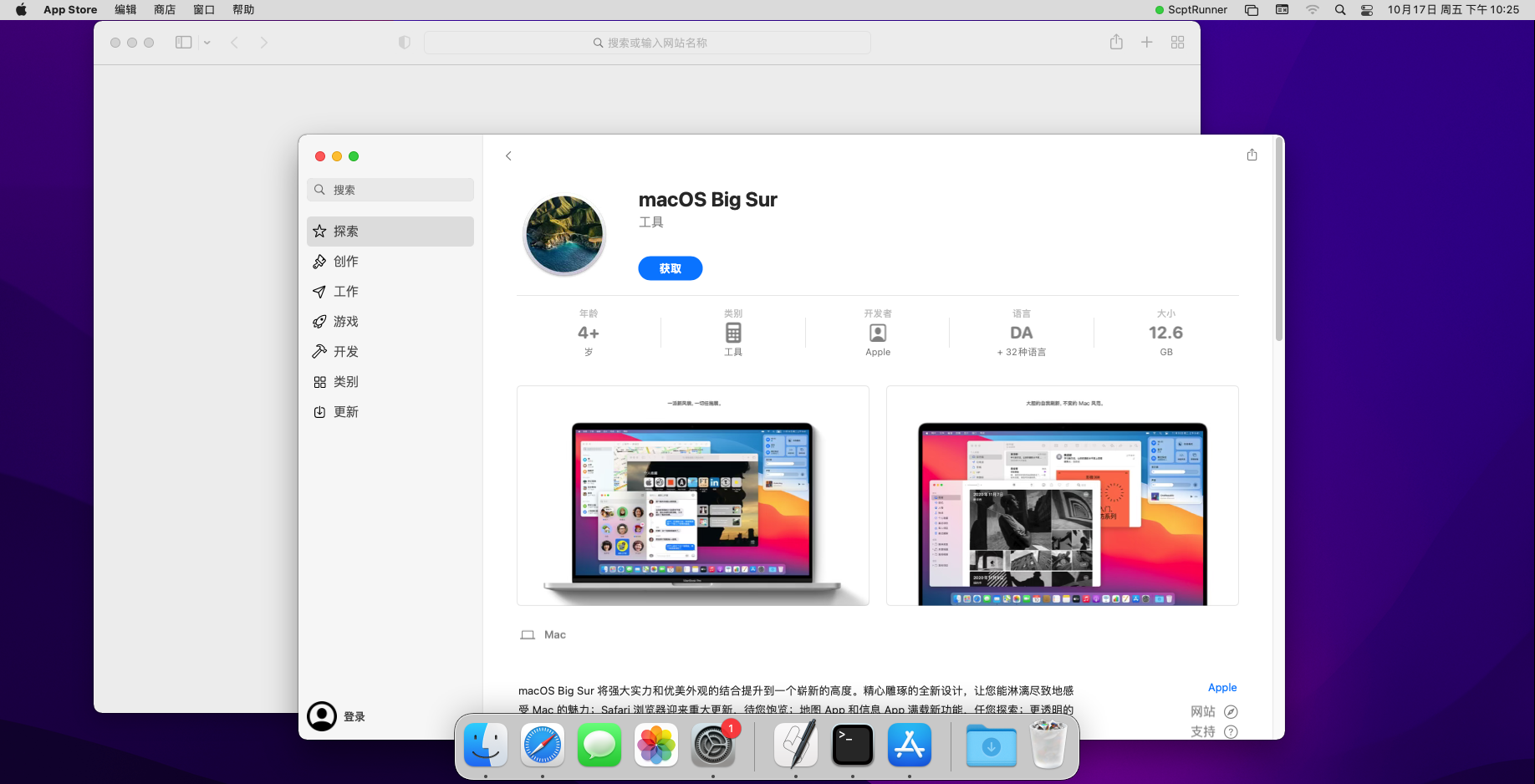Open the 窗口 menu

tap(204, 10)
